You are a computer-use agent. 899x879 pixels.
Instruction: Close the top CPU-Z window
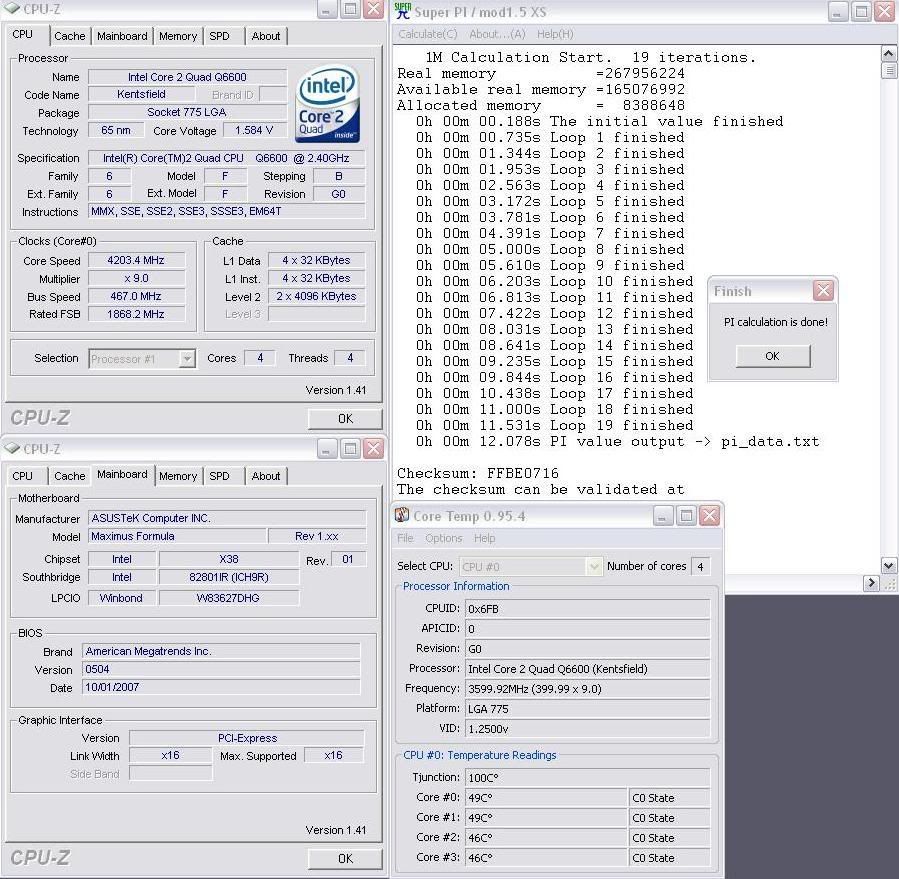point(374,9)
